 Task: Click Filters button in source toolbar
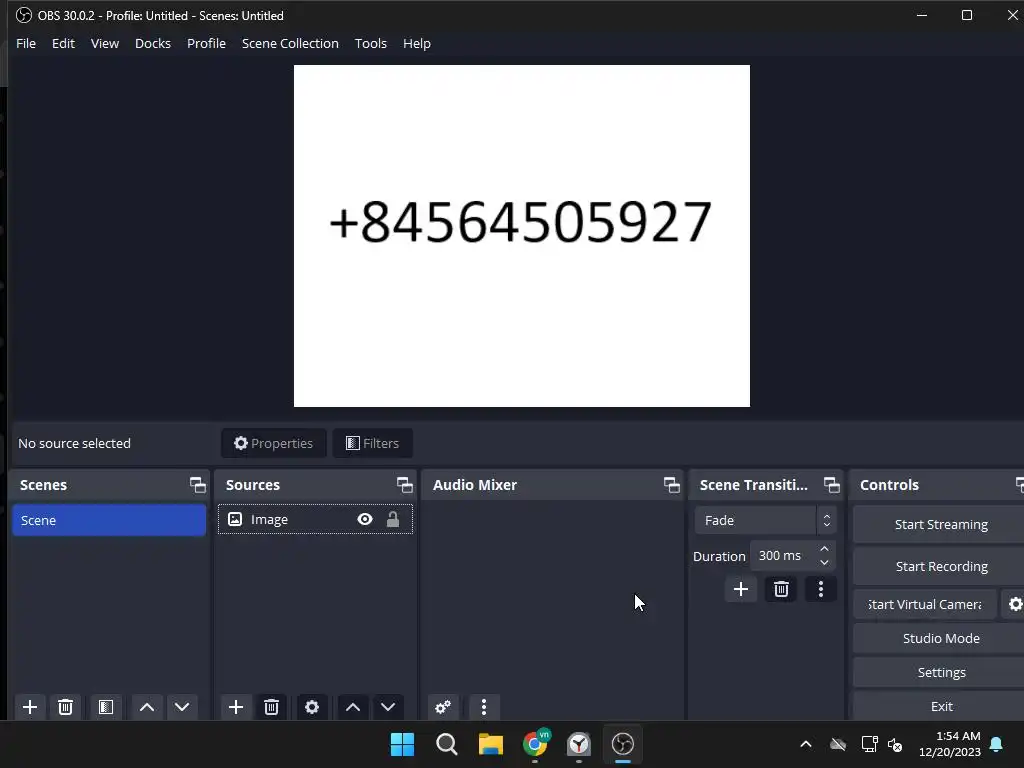point(372,443)
